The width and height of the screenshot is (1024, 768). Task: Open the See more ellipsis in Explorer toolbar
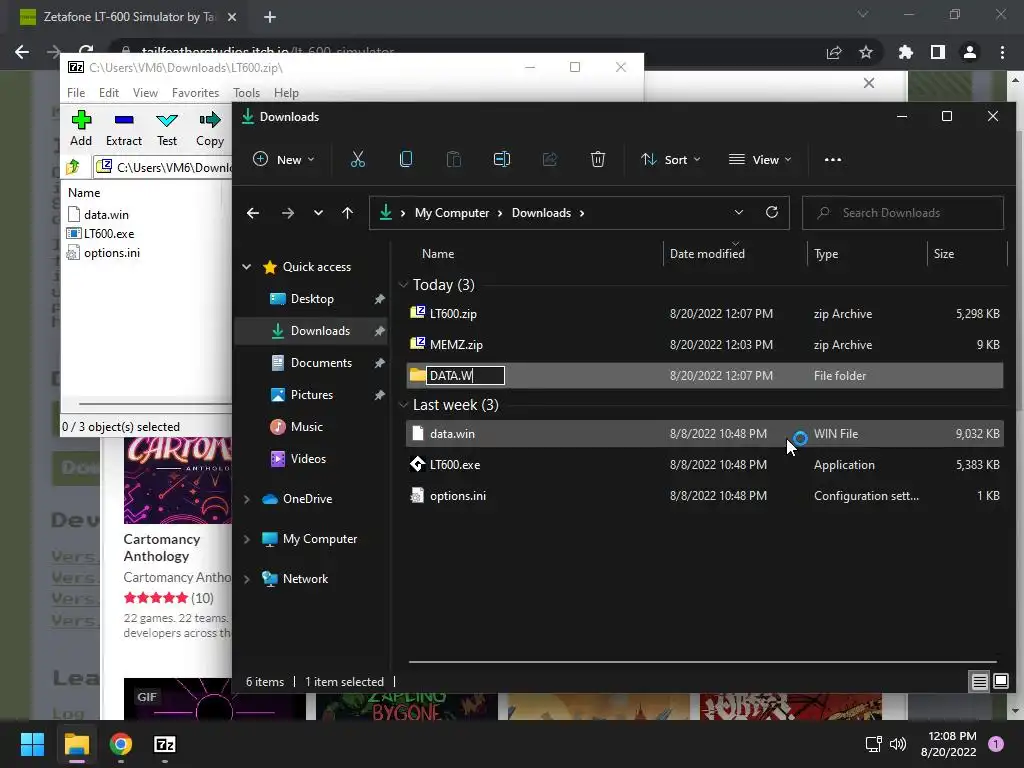833,159
